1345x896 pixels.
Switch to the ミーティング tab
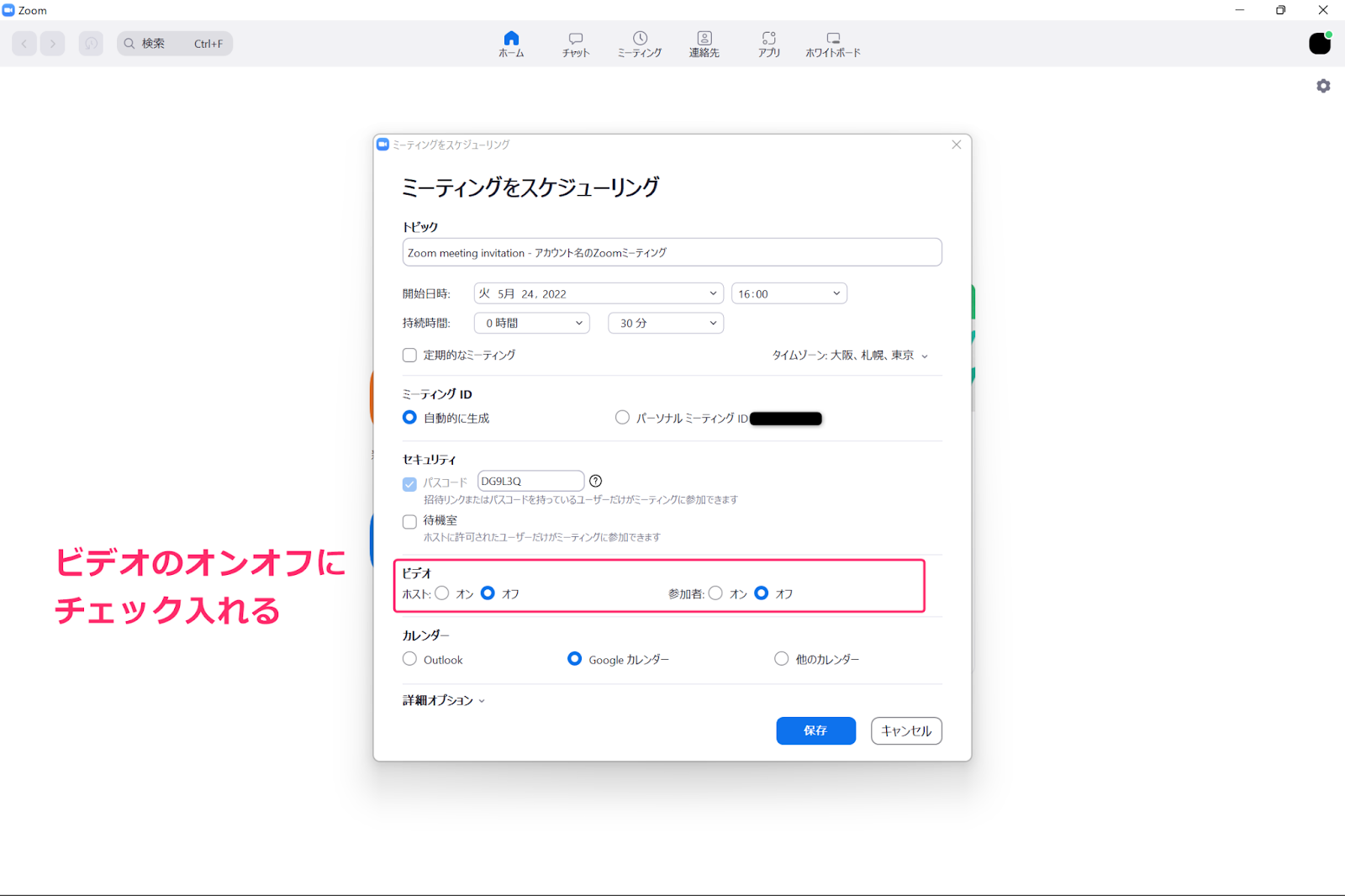pos(640,44)
